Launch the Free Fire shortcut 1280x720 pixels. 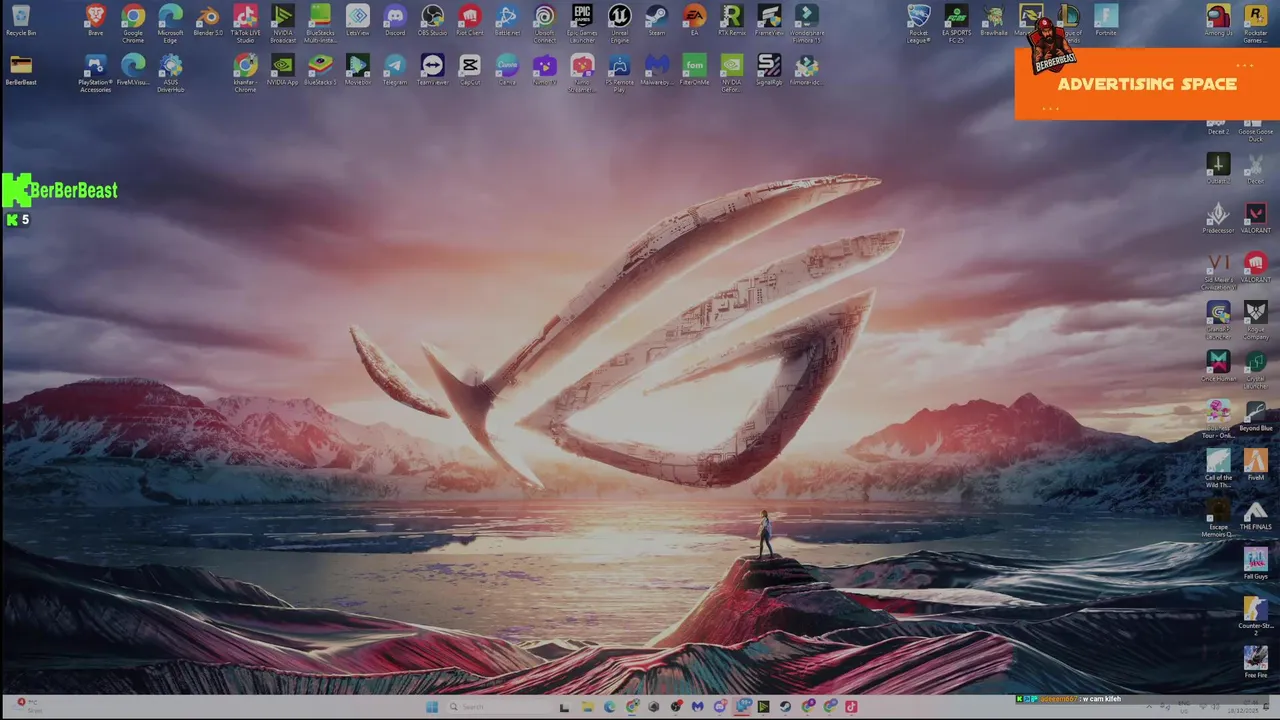tap(1255, 662)
